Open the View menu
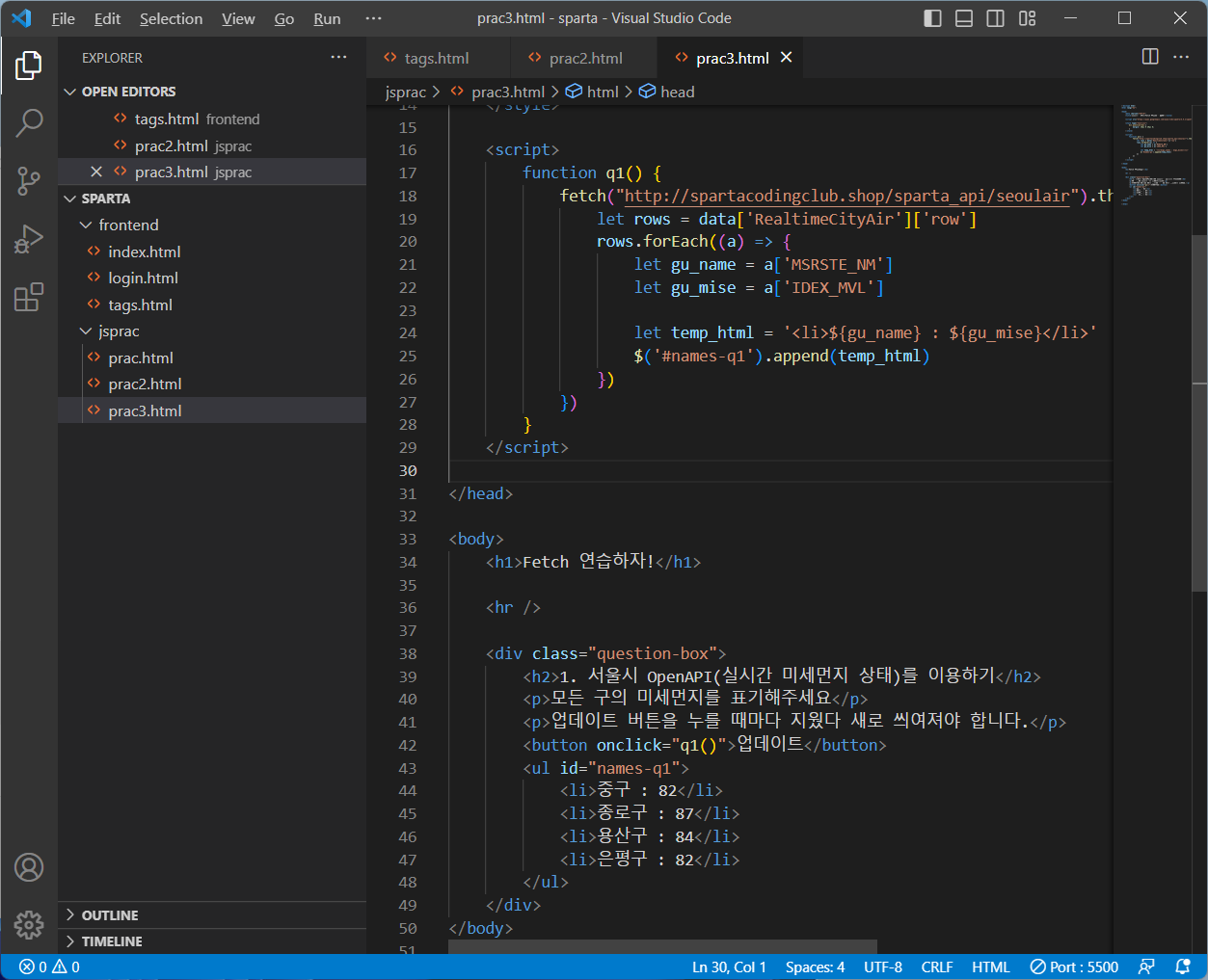This screenshot has height=980, width=1208. point(238,18)
